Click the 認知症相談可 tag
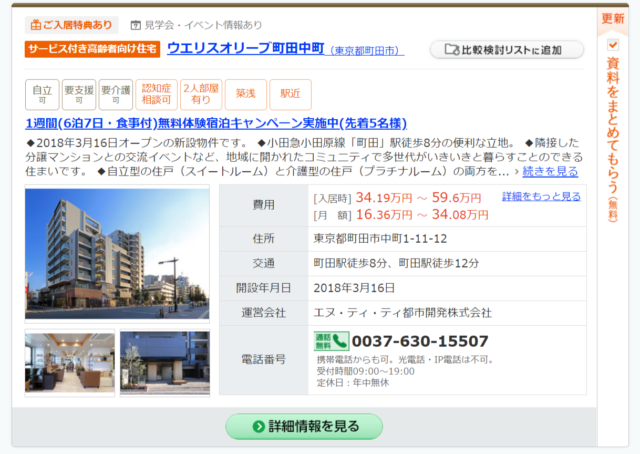The image size is (640, 454). 156,95
